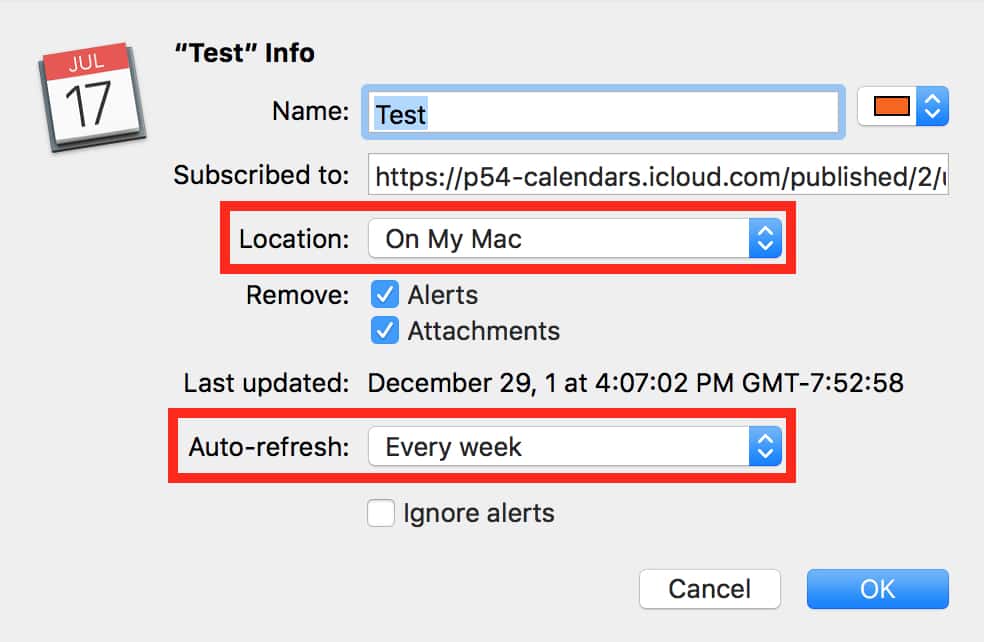Click the Location label

[295, 239]
